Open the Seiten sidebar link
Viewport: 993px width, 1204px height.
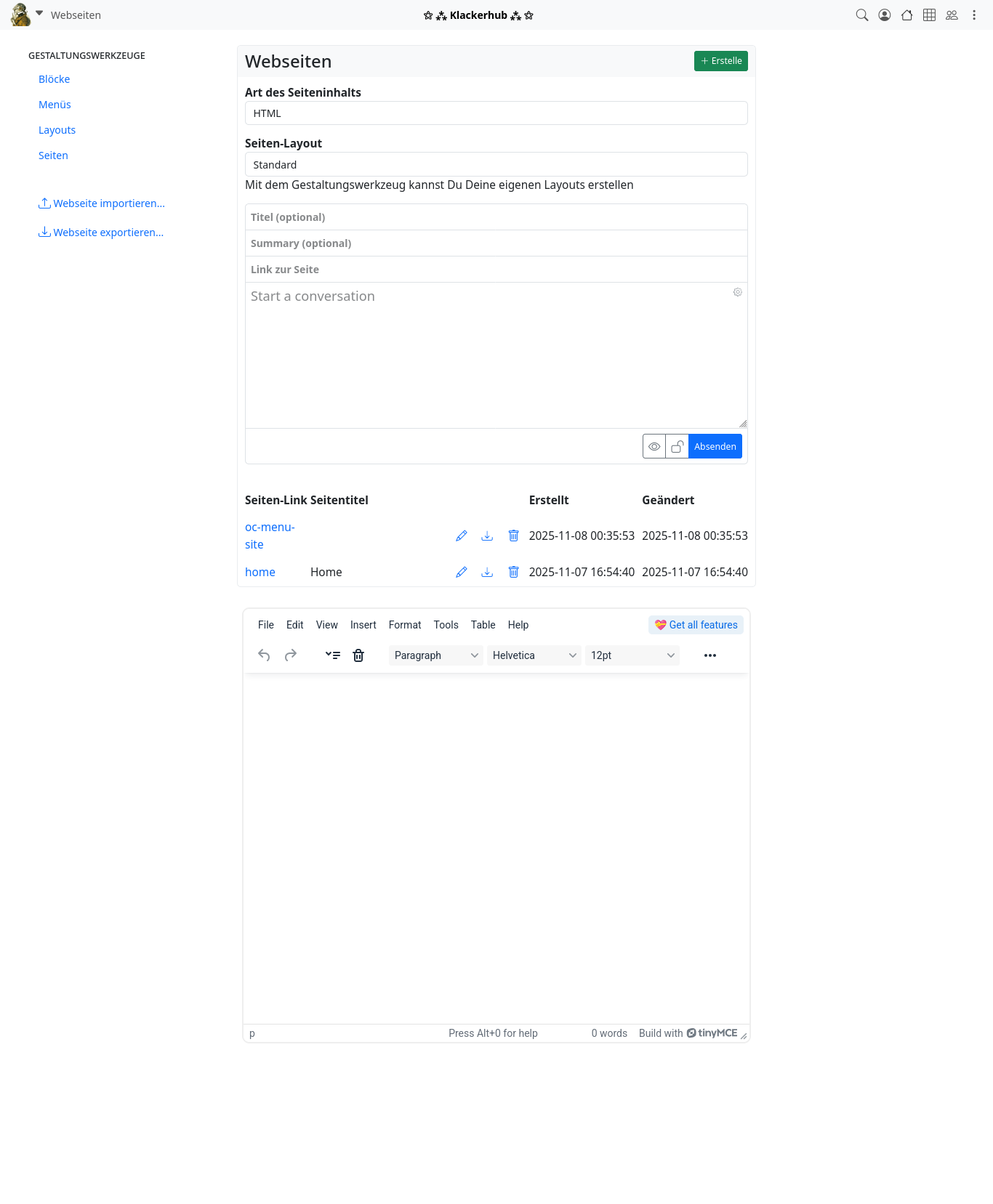pos(53,155)
